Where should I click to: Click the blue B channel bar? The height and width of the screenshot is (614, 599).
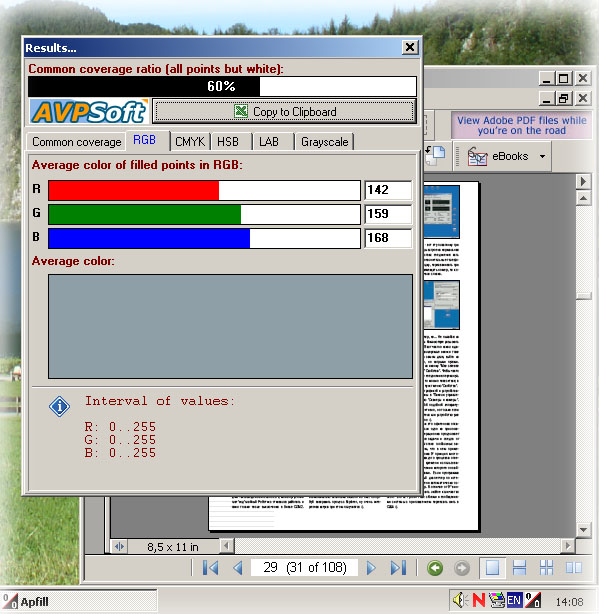click(204, 238)
